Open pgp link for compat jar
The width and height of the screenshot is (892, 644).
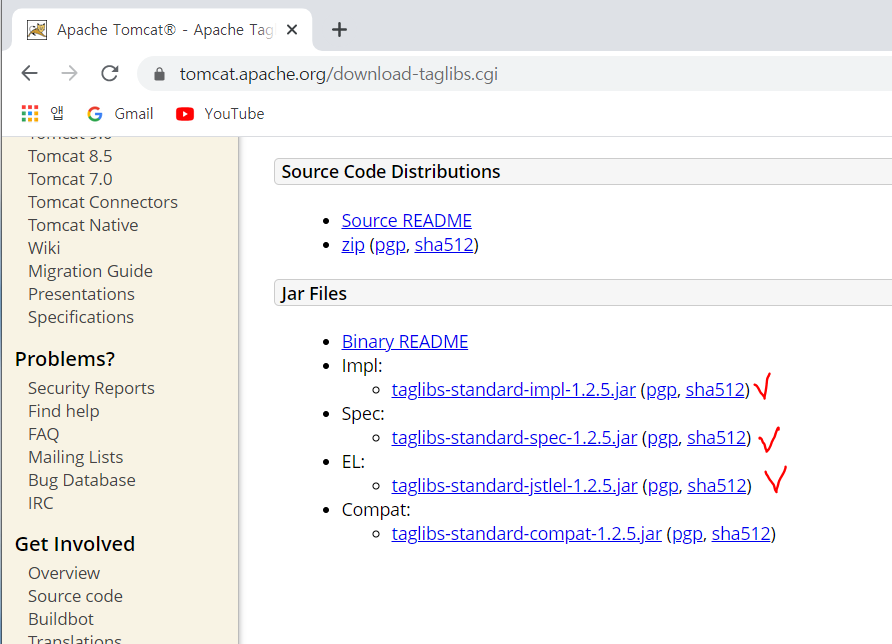688,534
